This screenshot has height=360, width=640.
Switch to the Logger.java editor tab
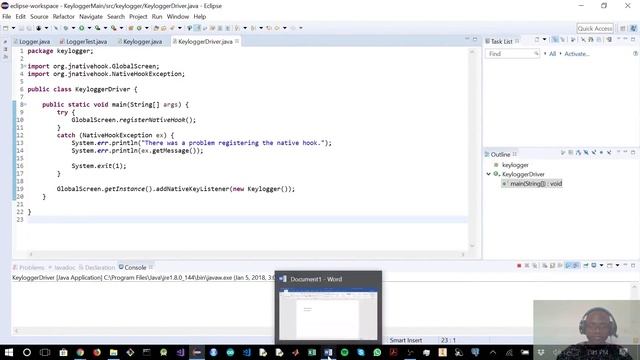pyautogui.click(x=32, y=42)
